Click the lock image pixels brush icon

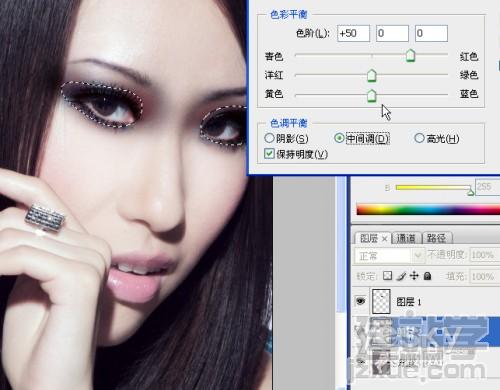pos(402,276)
